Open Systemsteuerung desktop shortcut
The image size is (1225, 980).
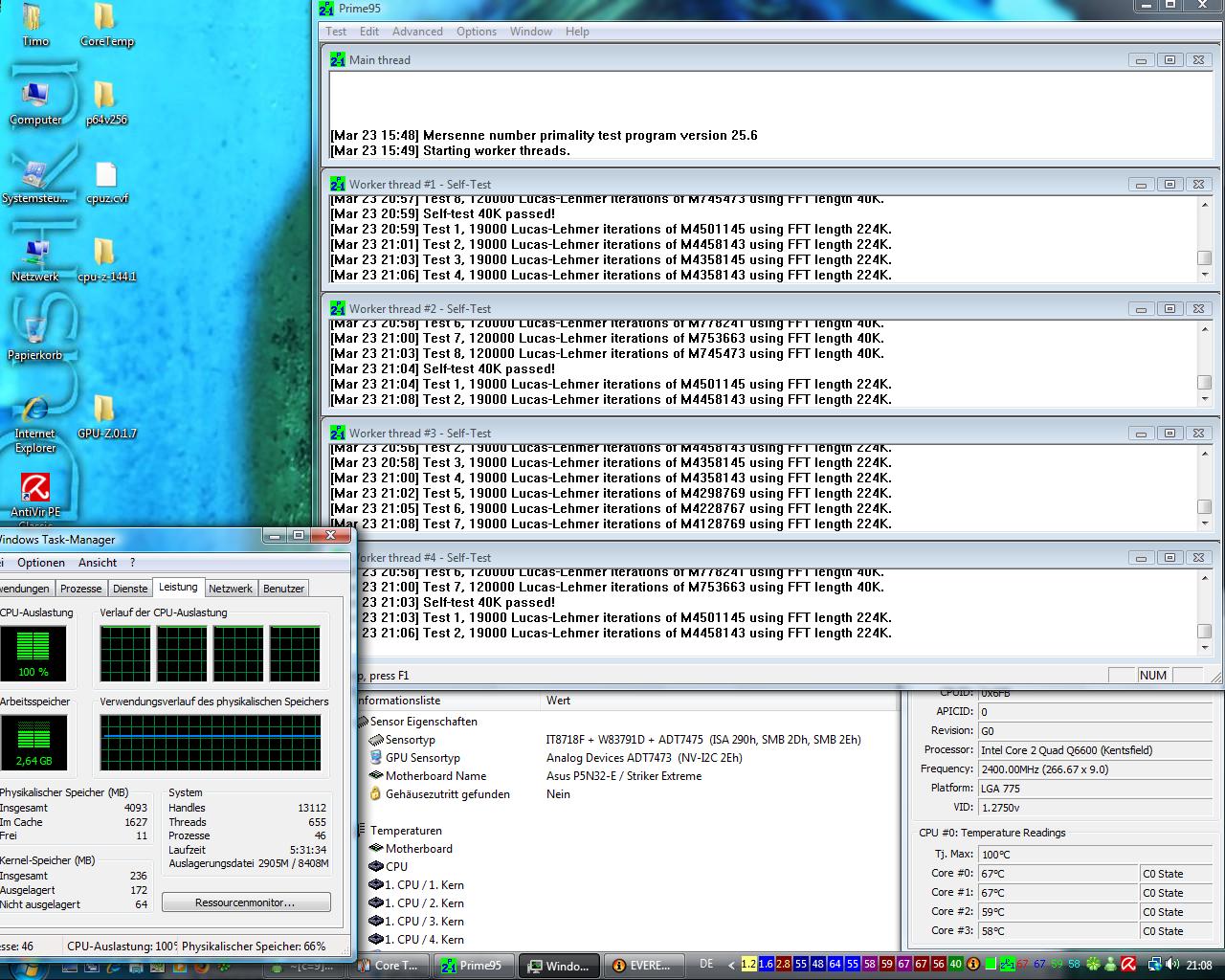point(35,181)
